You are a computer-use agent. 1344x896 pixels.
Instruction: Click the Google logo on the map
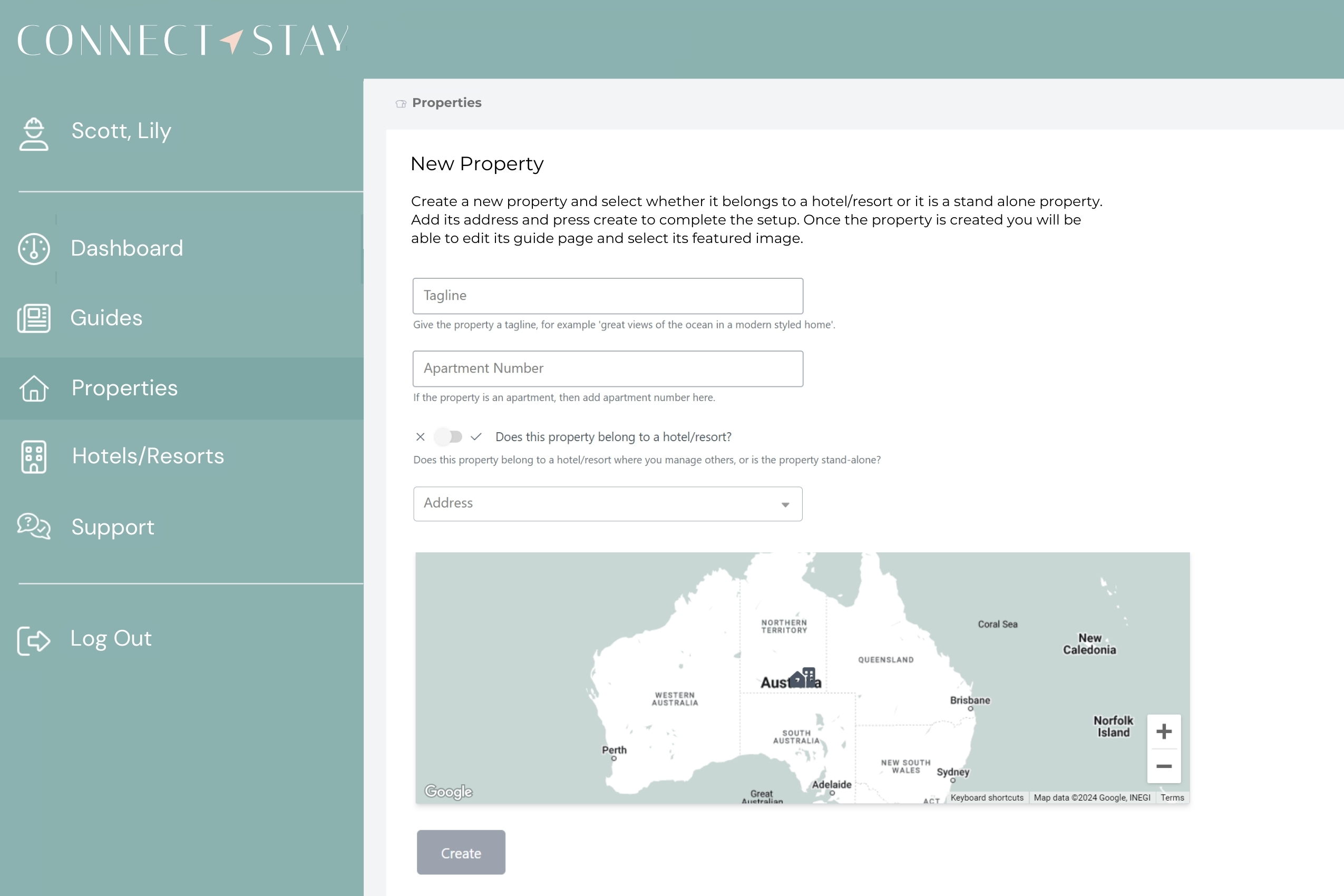click(x=449, y=792)
